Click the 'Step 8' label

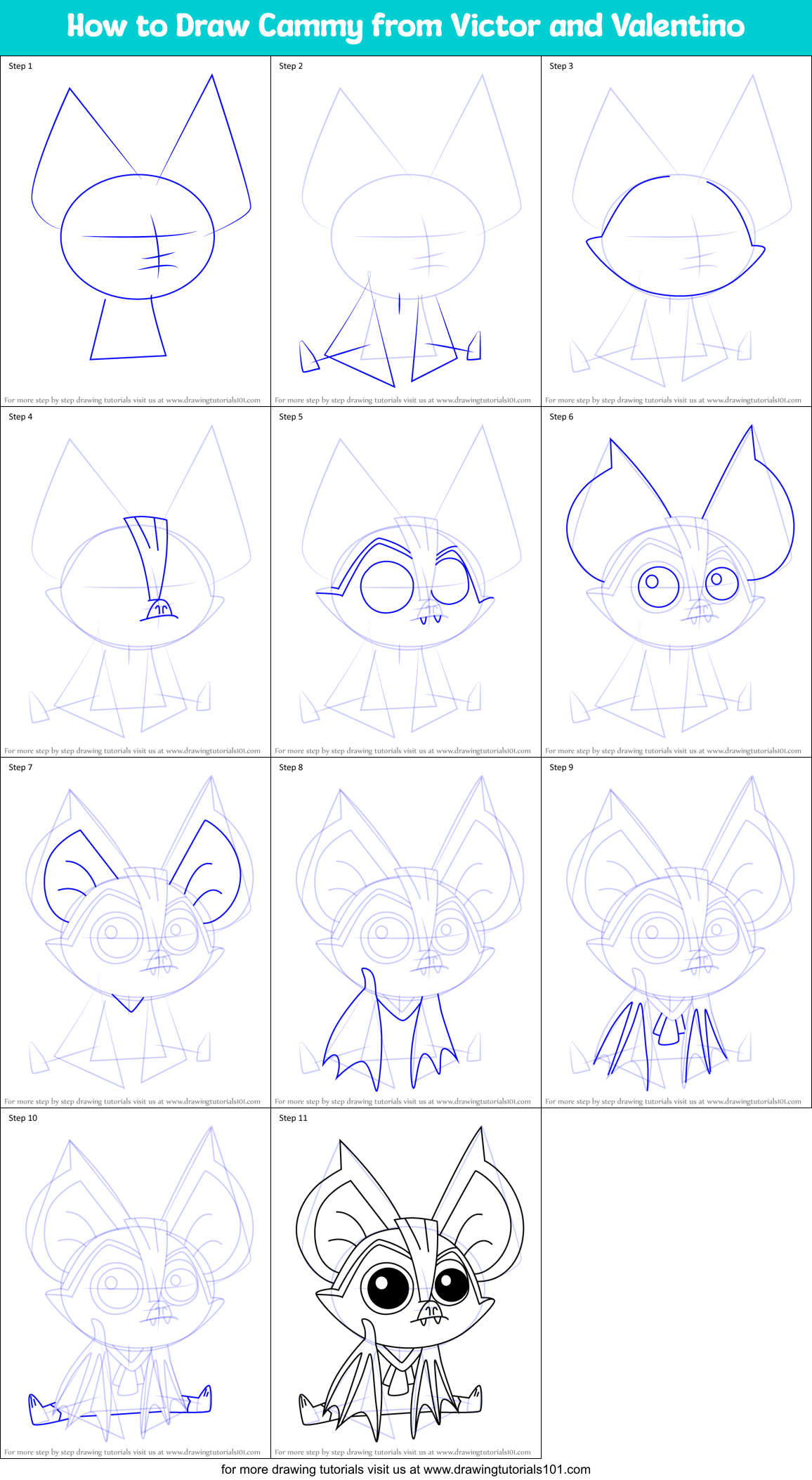click(291, 767)
